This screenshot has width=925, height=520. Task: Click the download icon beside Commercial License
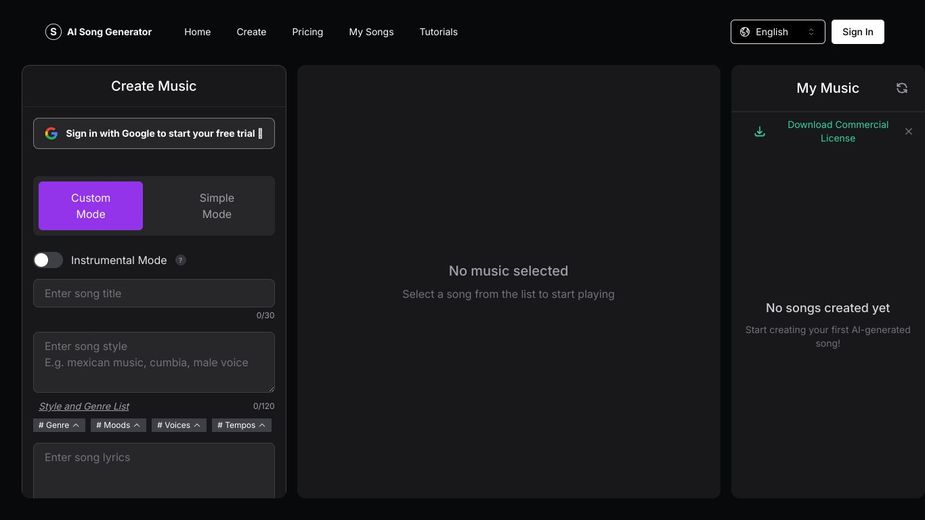tap(760, 131)
